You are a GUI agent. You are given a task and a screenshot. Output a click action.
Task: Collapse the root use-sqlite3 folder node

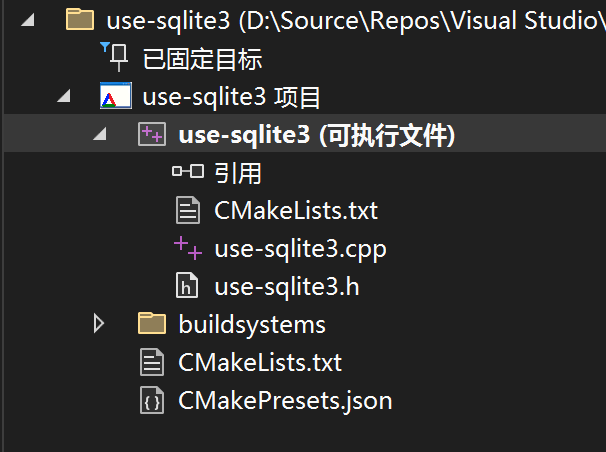click(26, 20)
